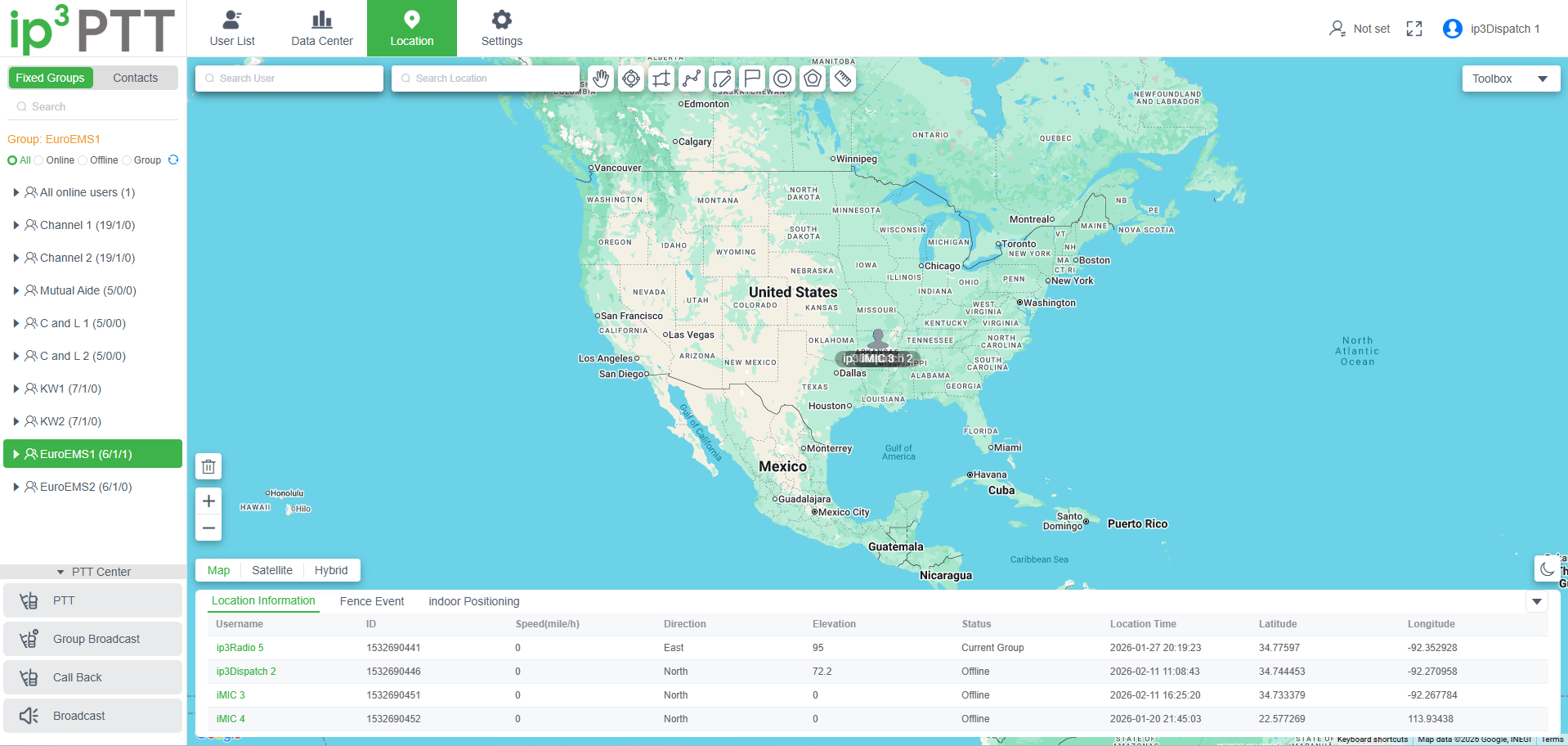Click the Search Location field
This screenshot has width=1568, height=746.
(x=486, y=79)
